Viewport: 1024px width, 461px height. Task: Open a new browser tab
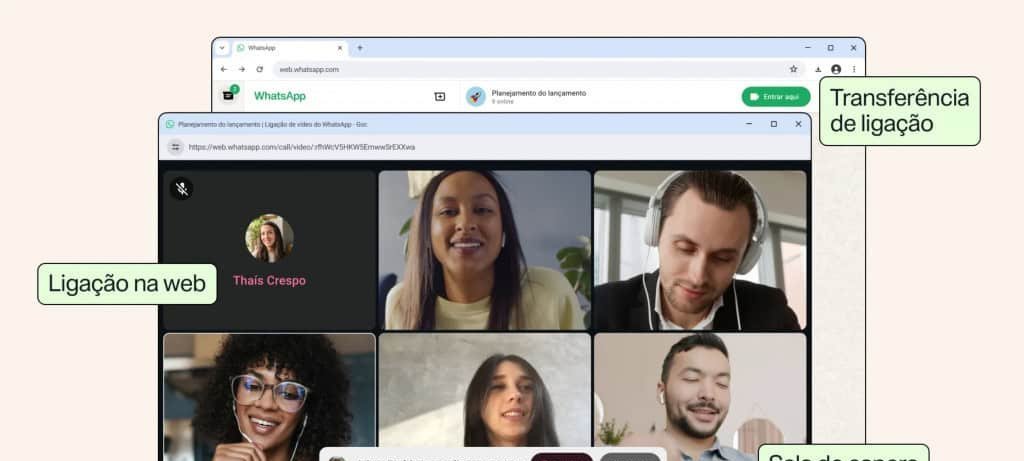click(x=360, y=48)
